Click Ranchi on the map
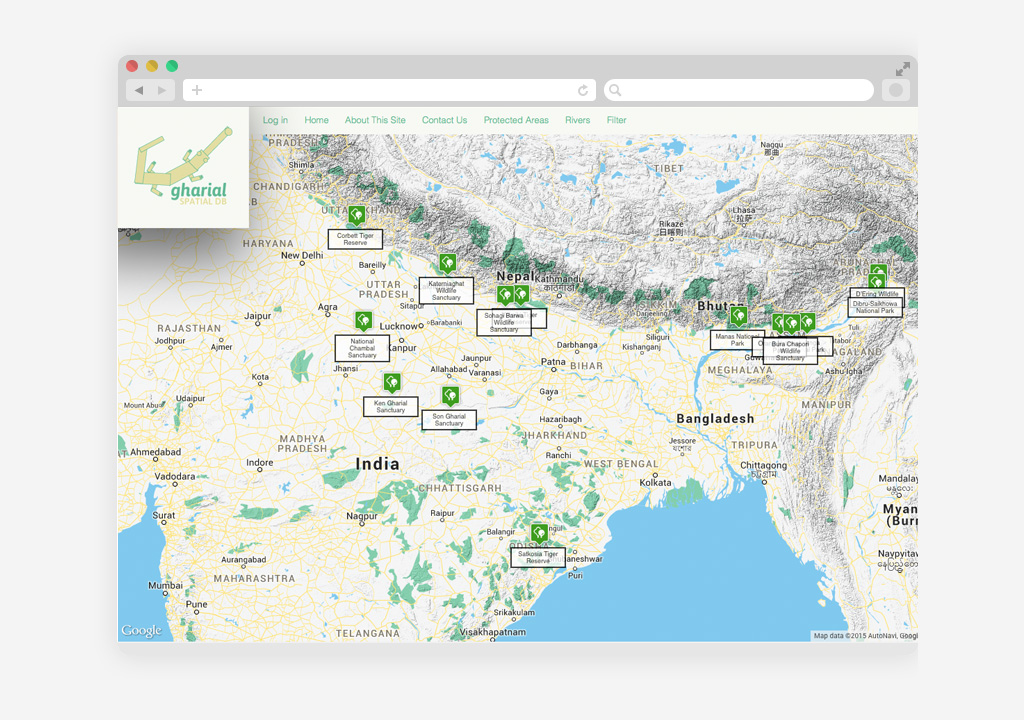 [x=558, y=455]
